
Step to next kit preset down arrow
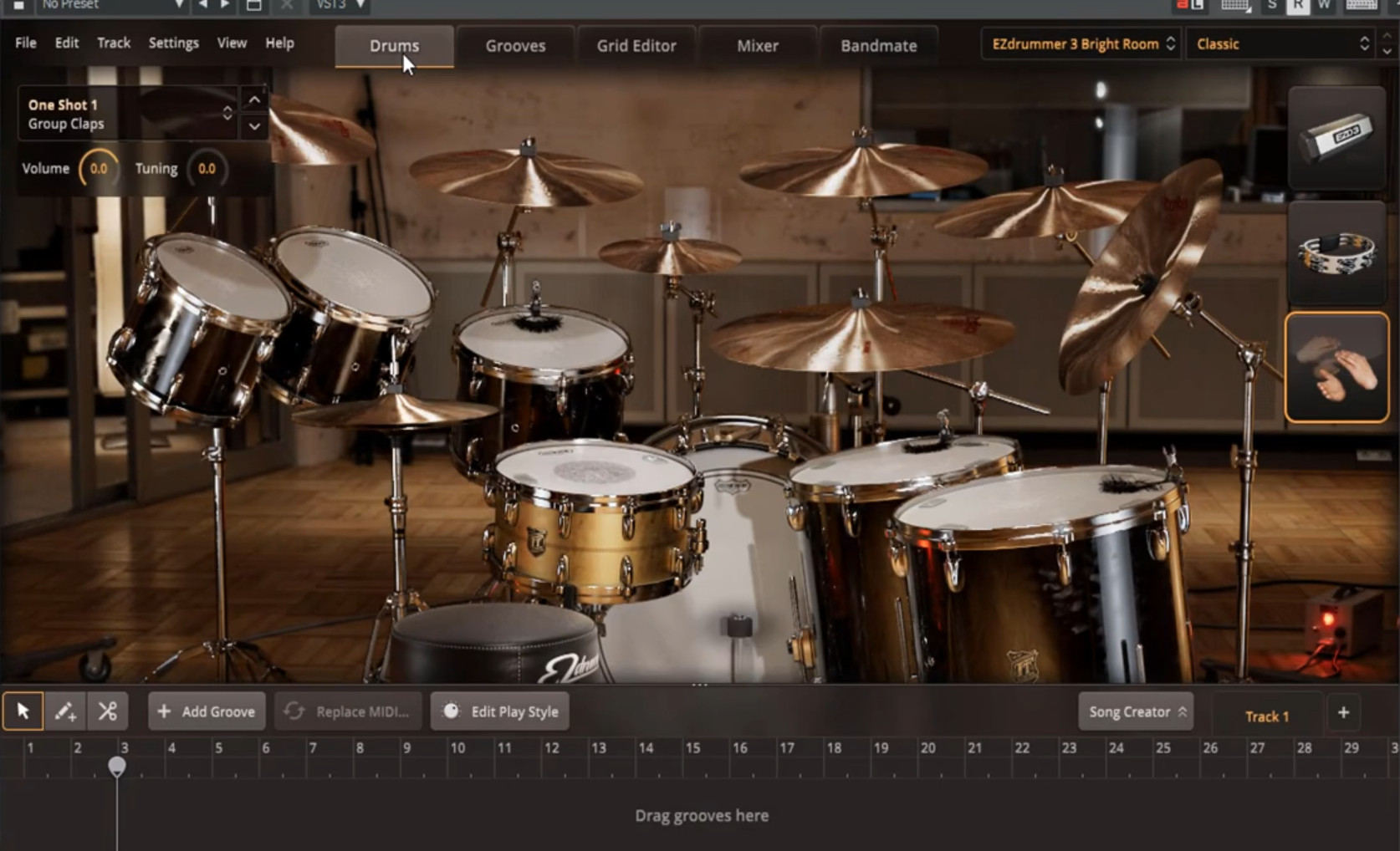pos(1387,51)
